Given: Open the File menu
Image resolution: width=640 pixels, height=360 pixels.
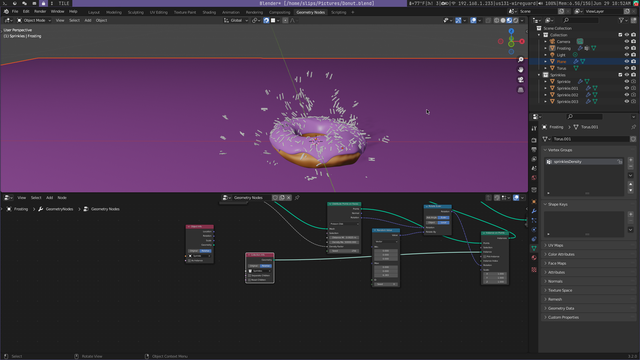Looking at the screenshot, I should [15, 12].
